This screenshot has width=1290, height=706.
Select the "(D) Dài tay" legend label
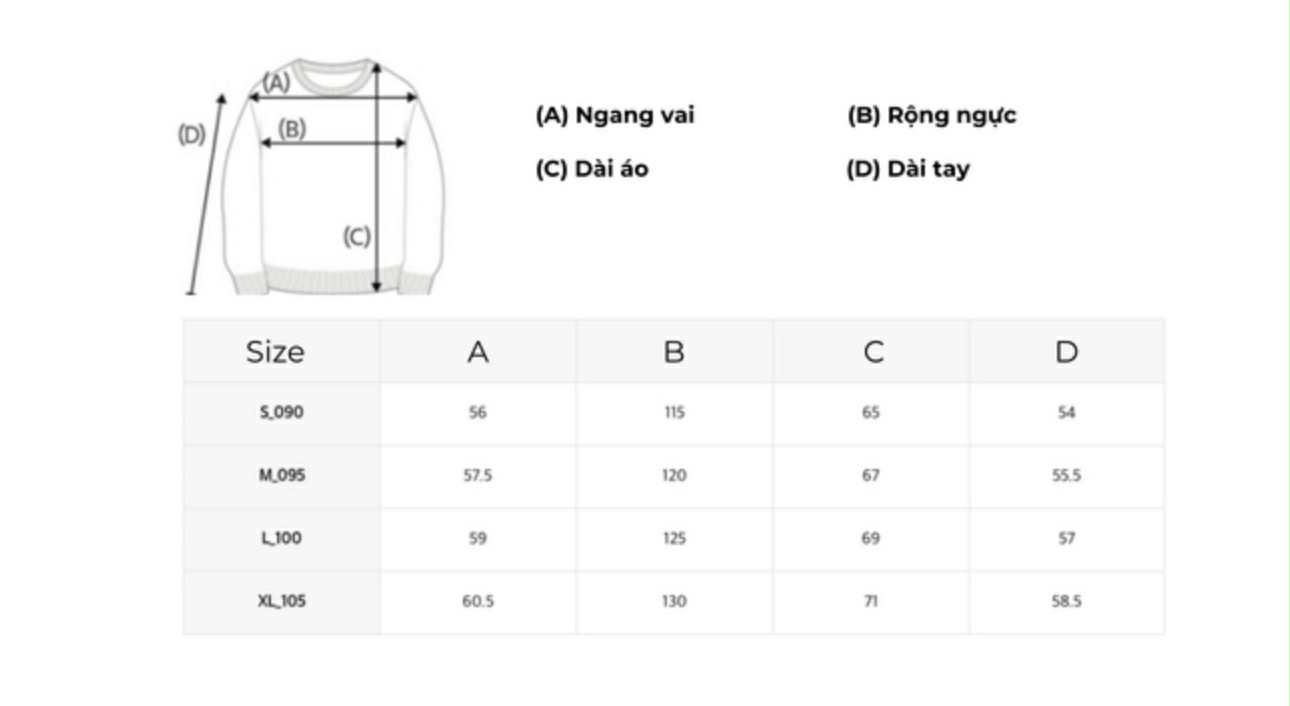(x=908, y=169)
